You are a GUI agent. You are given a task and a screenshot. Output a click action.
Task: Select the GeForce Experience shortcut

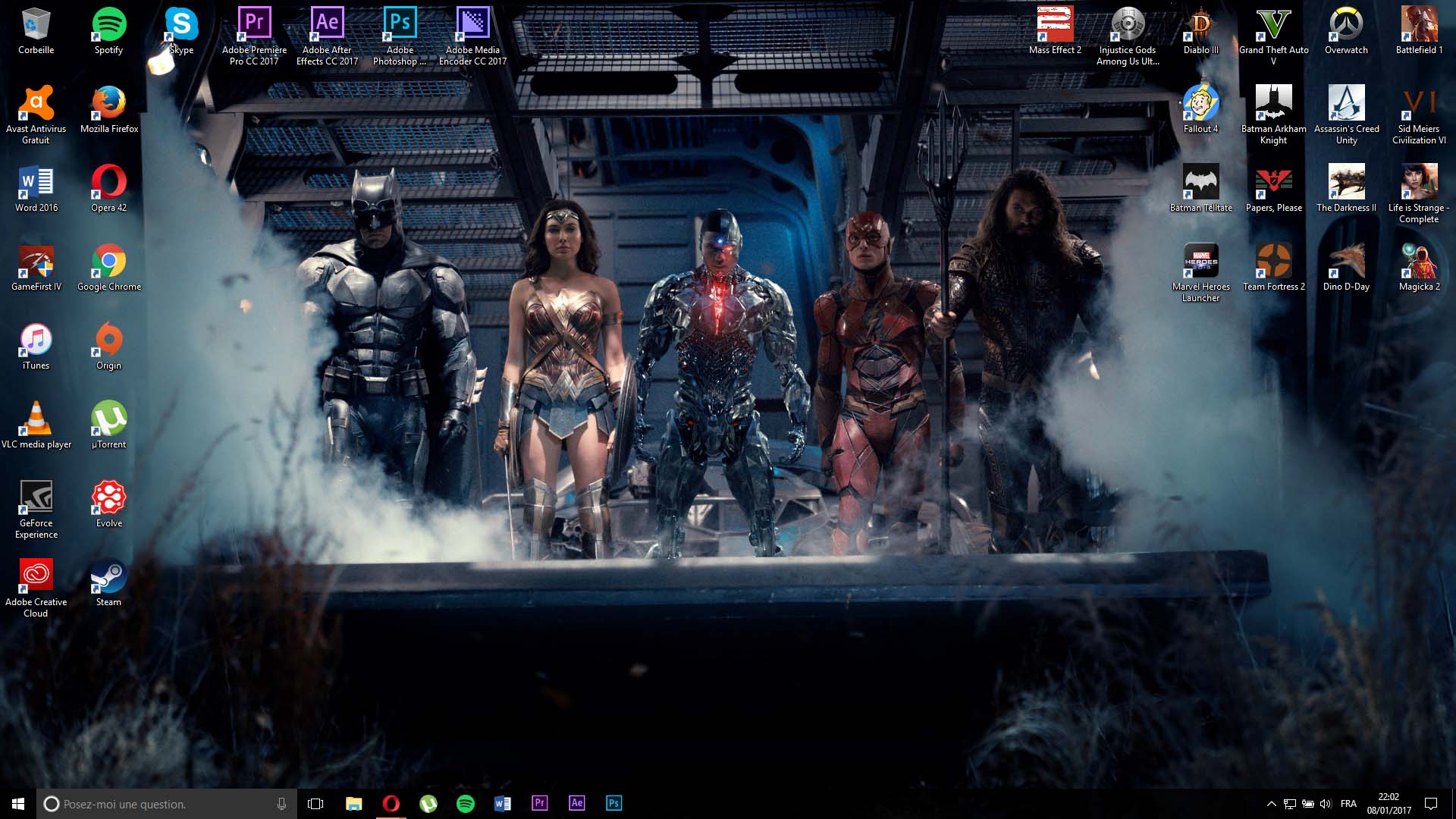(x=36, y=498)
